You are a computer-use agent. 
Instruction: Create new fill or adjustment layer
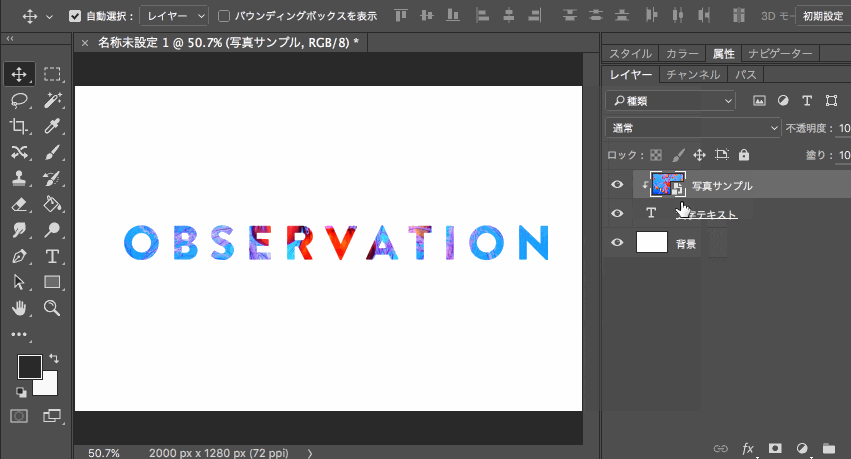pos(802,448)
